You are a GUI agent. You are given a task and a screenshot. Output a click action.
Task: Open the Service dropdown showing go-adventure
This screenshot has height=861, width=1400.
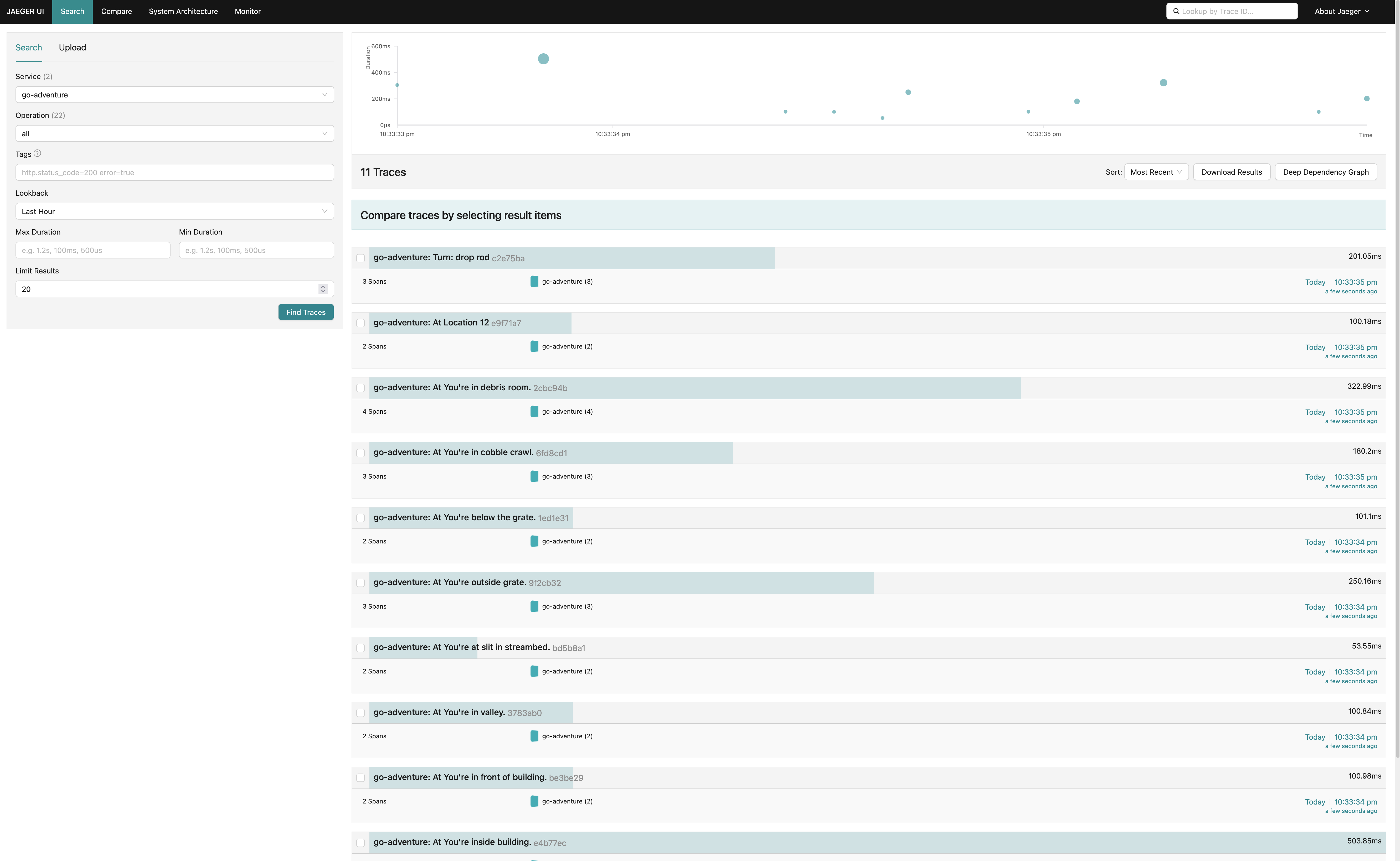pos(174,95)
